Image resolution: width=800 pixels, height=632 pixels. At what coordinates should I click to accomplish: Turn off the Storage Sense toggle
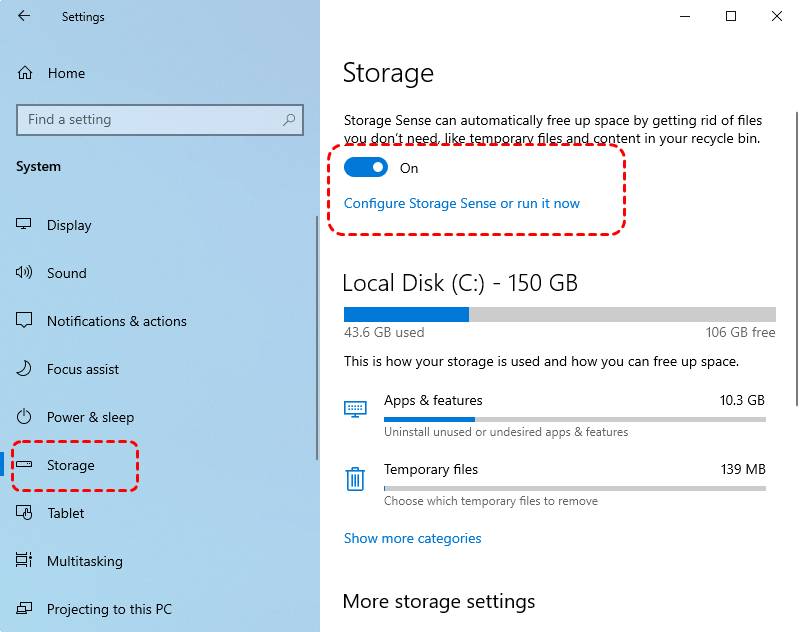[365, 168]
